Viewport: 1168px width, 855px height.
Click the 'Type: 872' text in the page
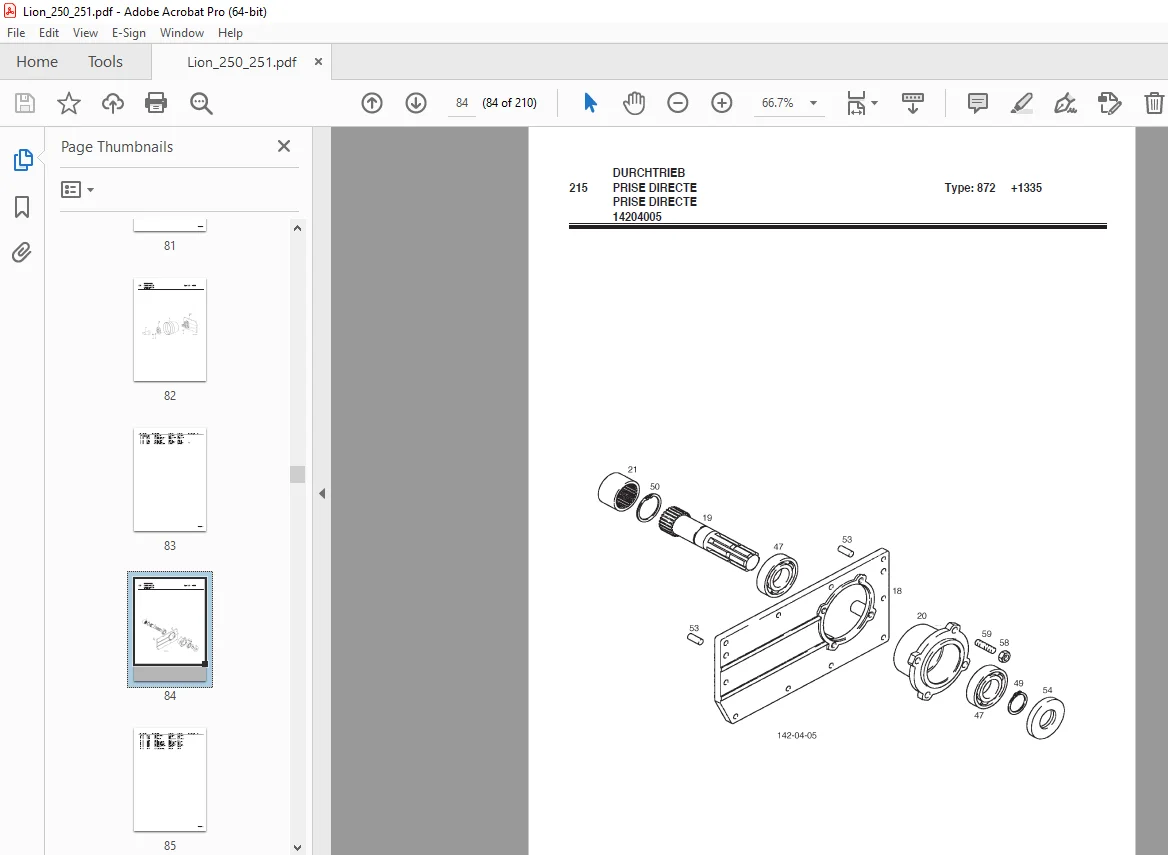pyautogui.click(x=970, y=188)
